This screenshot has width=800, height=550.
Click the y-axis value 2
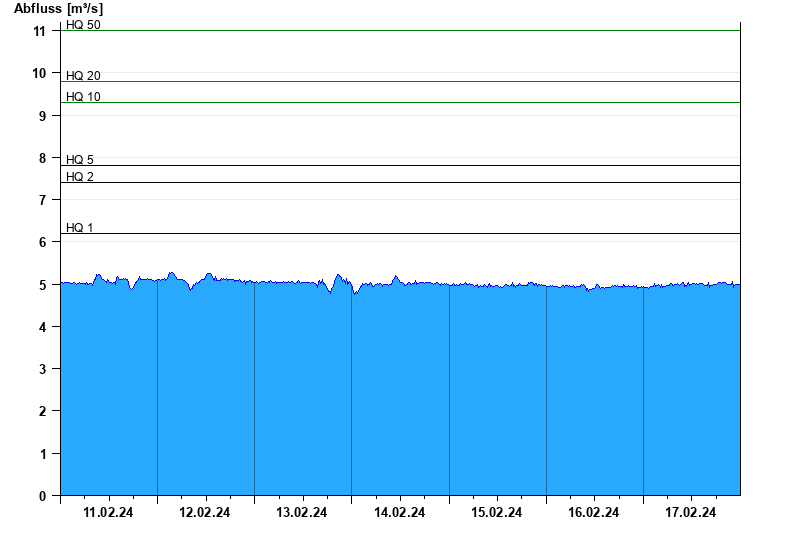point(42,411)
